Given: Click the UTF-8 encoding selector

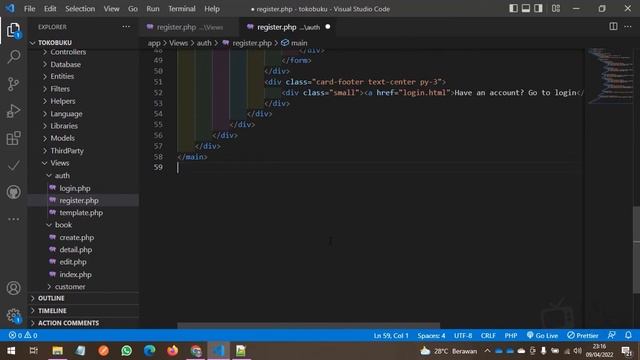Looking at the screenshot, I should 463,336.
